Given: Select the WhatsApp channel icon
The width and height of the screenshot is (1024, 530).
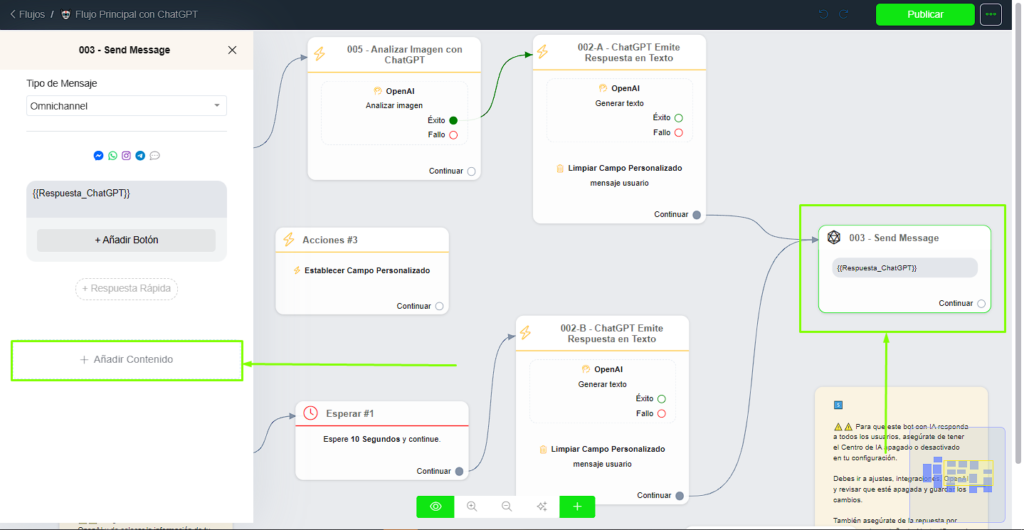Looking at the screenshot, I should (x=113, y=156).
